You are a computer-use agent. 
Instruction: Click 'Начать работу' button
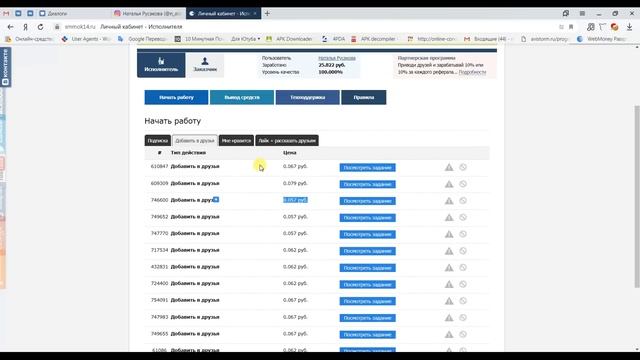click(x=176, y=98)
